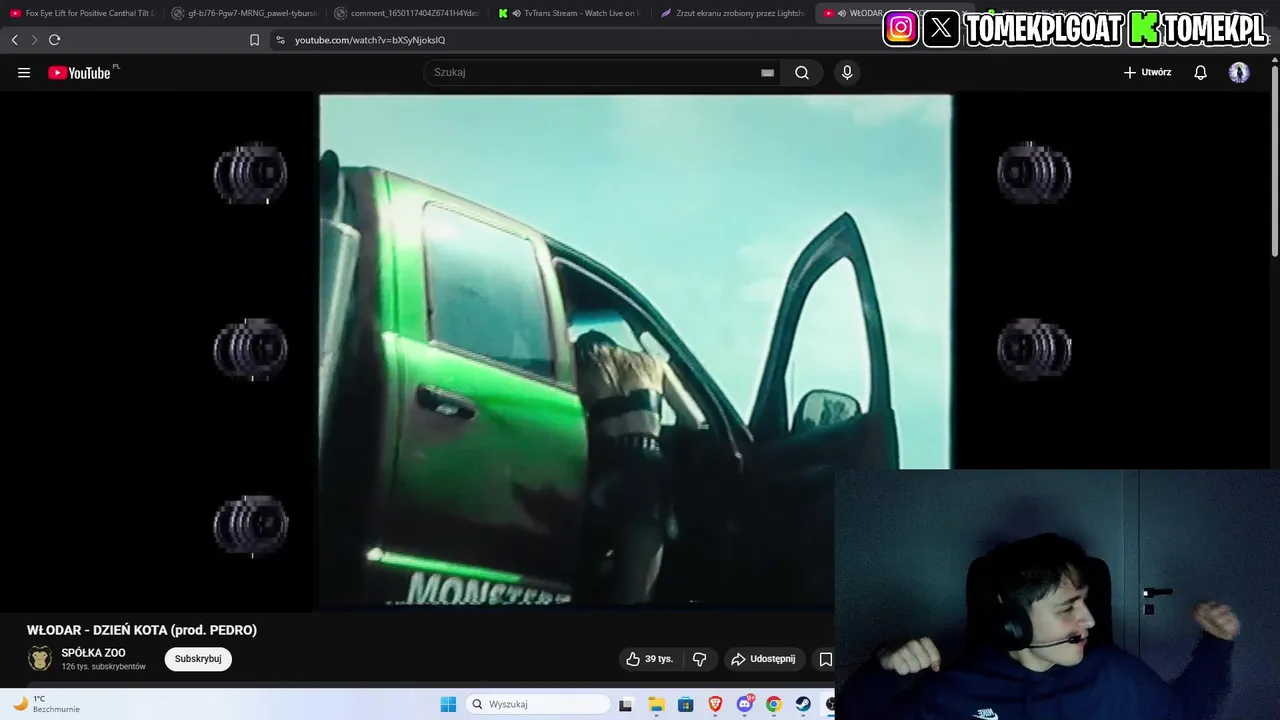Switch to the gf-bJ76-Pgw7-MRNG tab
The height and width of the screenshot is (720, 1280).
click(x=244, y=13)
